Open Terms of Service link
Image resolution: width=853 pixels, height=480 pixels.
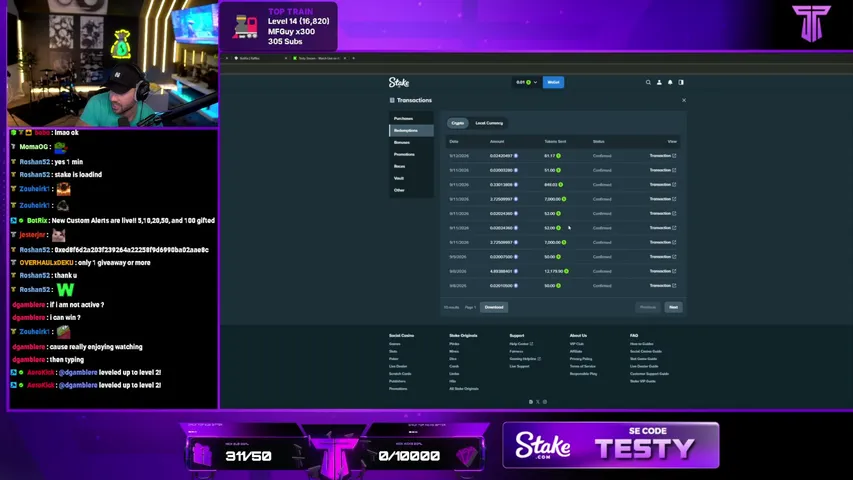(x=583, y=366)
